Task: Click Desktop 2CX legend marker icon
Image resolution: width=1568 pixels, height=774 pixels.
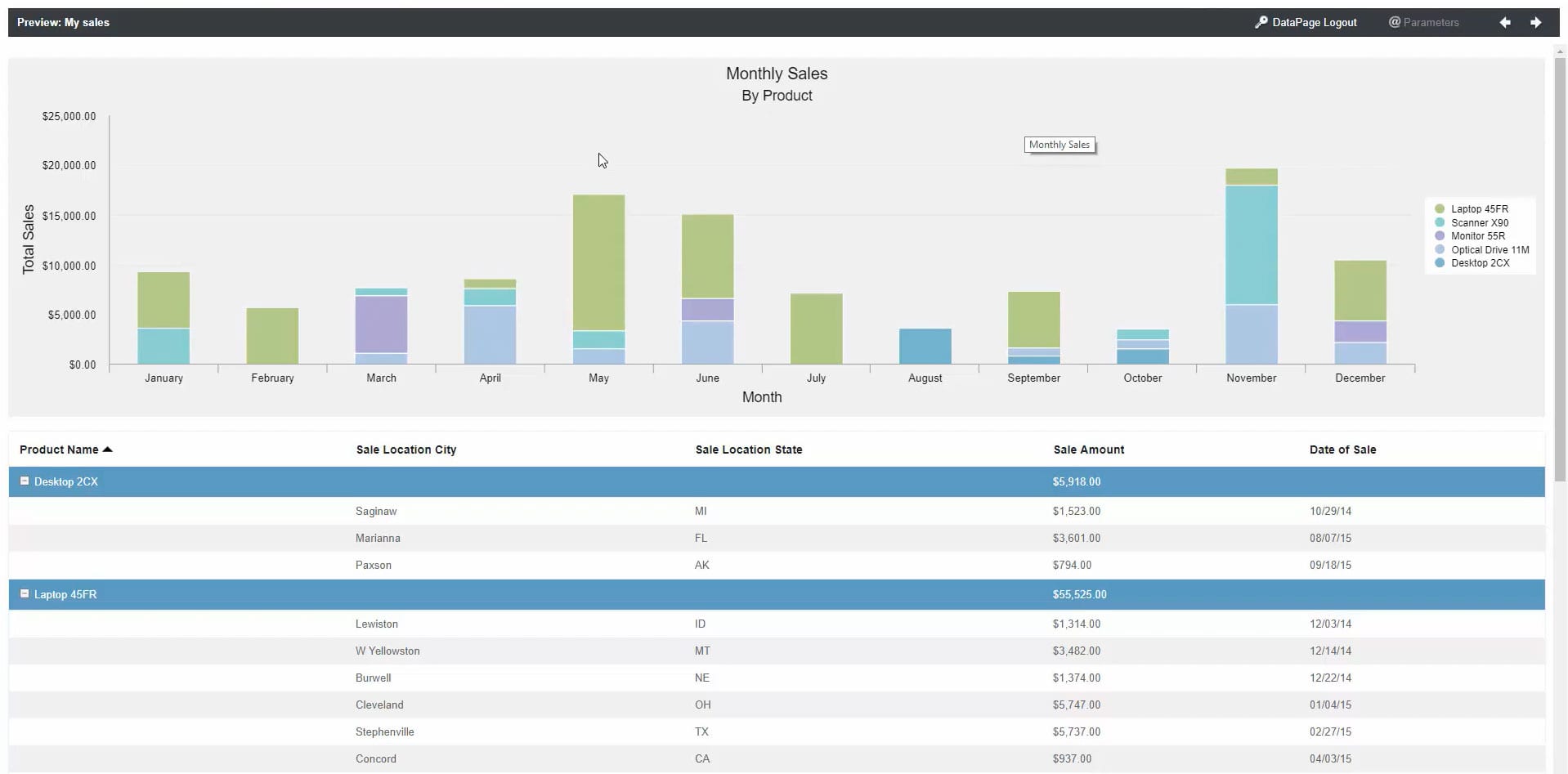Action: click(1440, 263)
